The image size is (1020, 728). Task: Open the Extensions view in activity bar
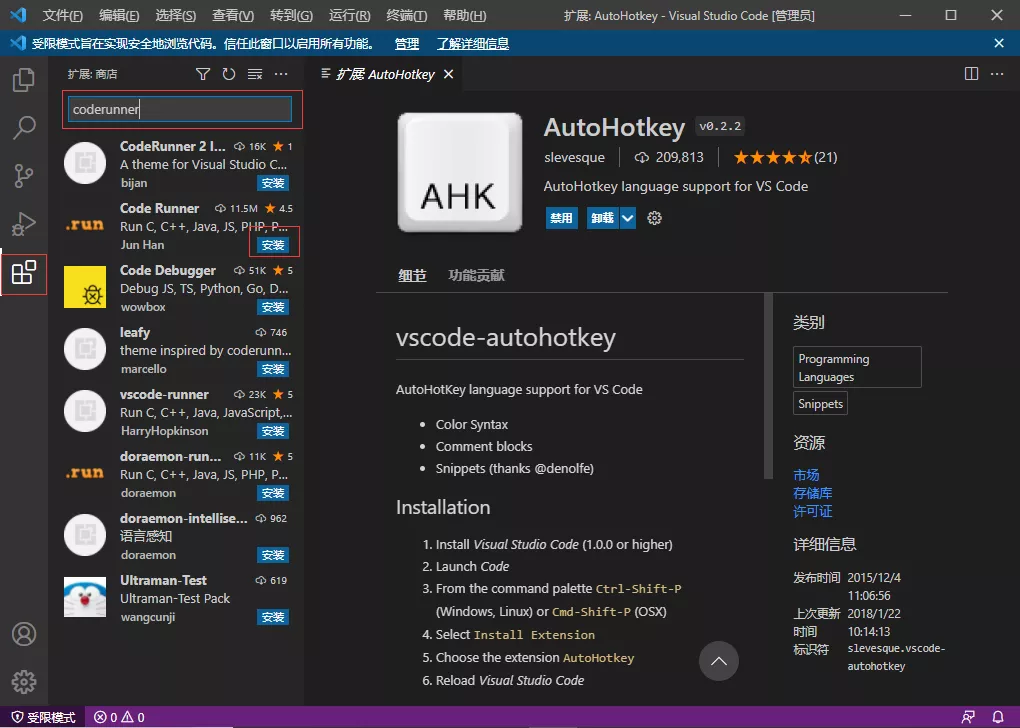point(23,271)
